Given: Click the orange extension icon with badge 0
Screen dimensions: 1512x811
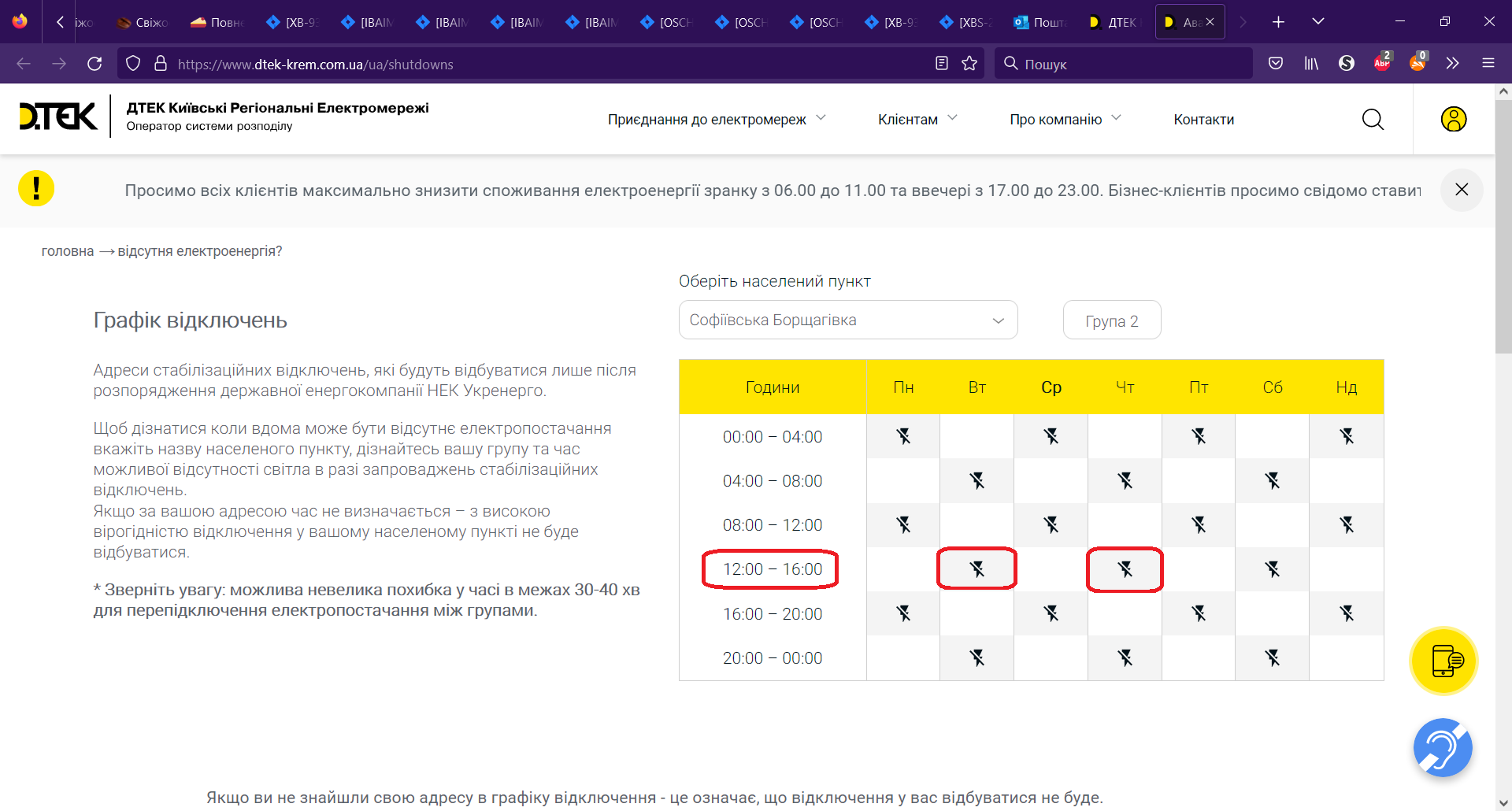Looking at the screenshot, I should click(x=1417, y=62).
